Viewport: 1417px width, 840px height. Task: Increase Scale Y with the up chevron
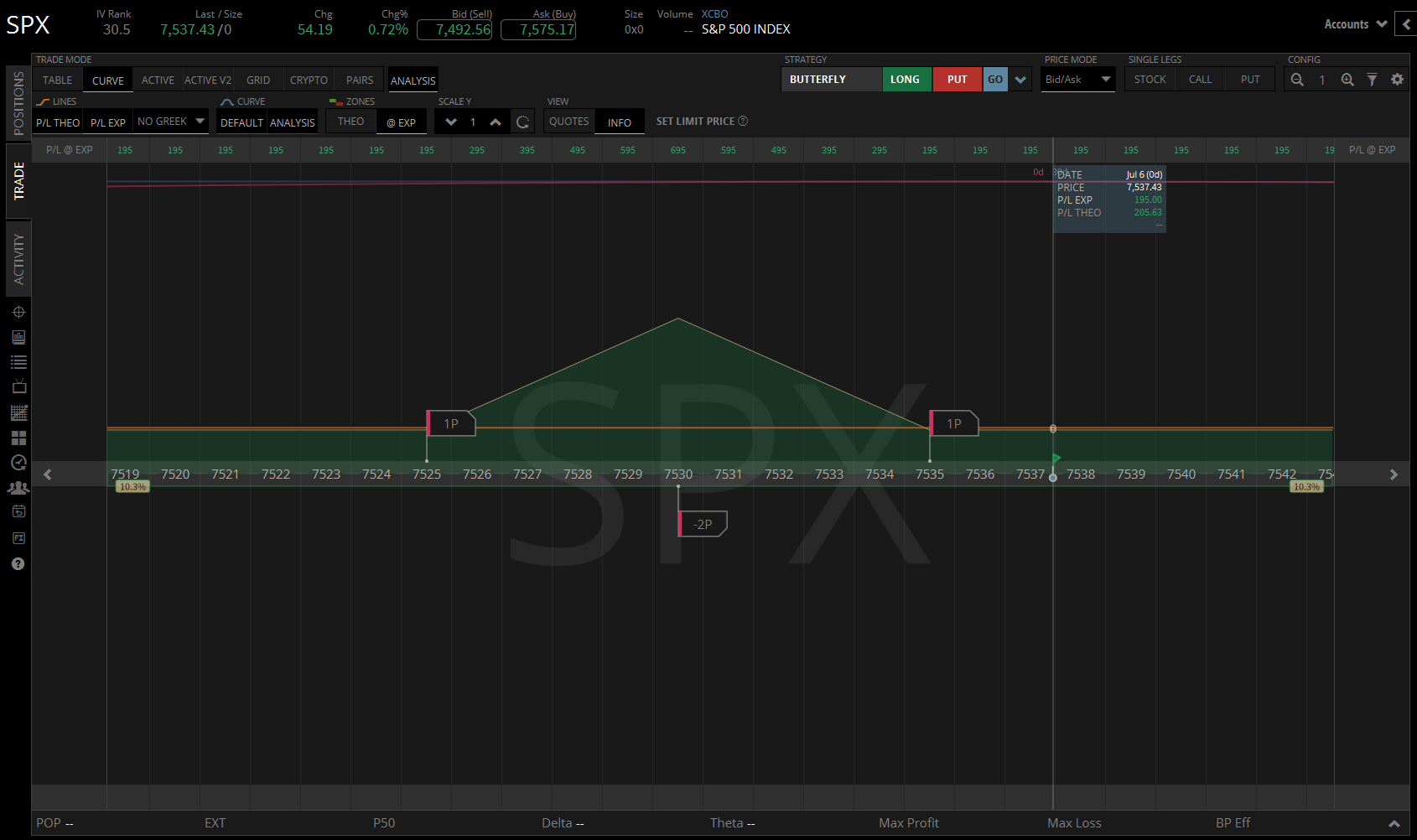496,122
